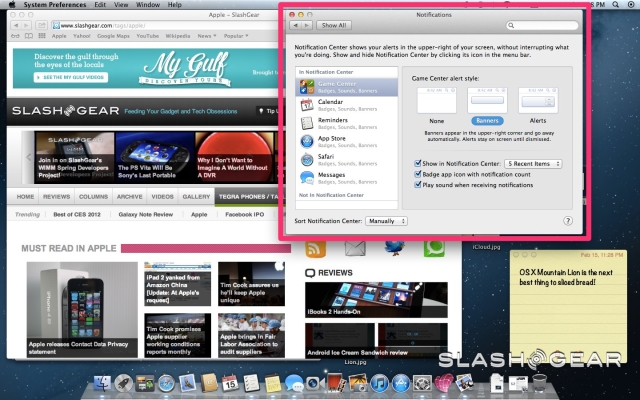Screen dimensions: 640x400
Task: Click the orange RSS feed icon
Action: 316,249
